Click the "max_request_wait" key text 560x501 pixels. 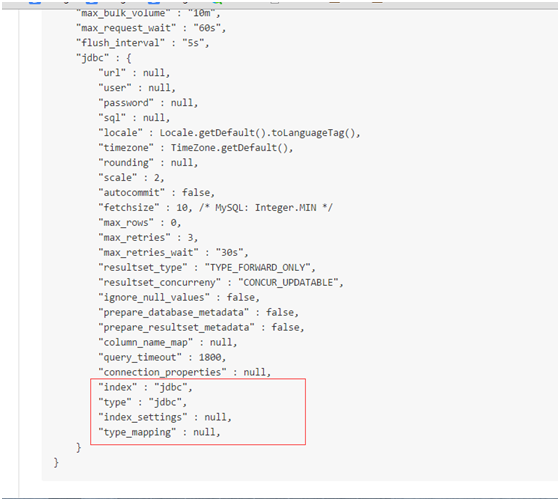point(126,28)
